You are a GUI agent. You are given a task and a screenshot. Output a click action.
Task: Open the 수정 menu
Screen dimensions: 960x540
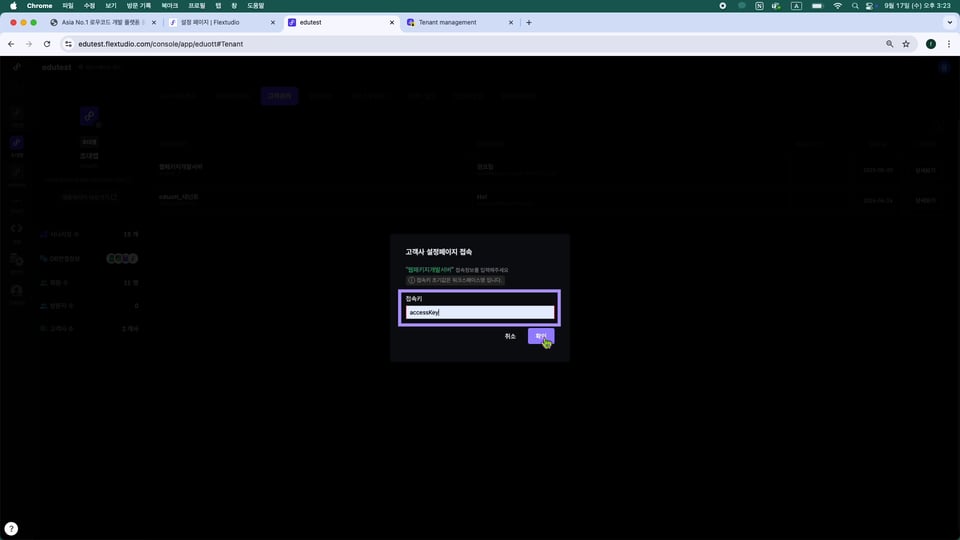89,6
